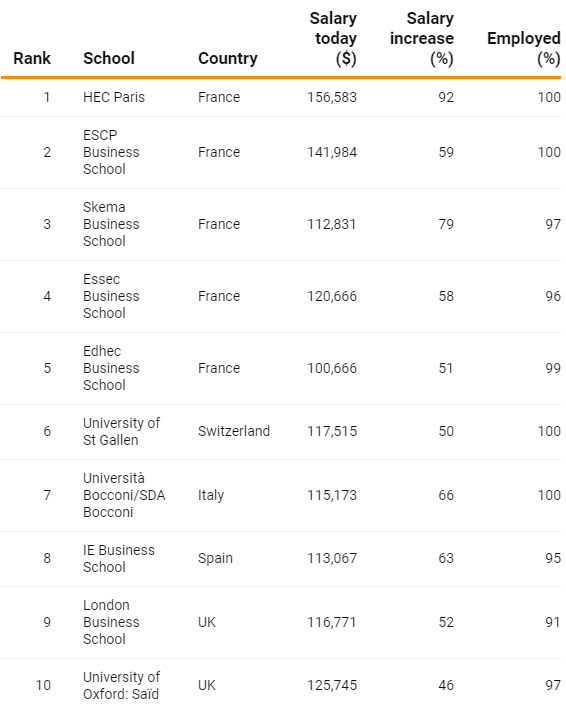Select the Italy country cell
Viewport: 566px width, 704px height.
211,495
